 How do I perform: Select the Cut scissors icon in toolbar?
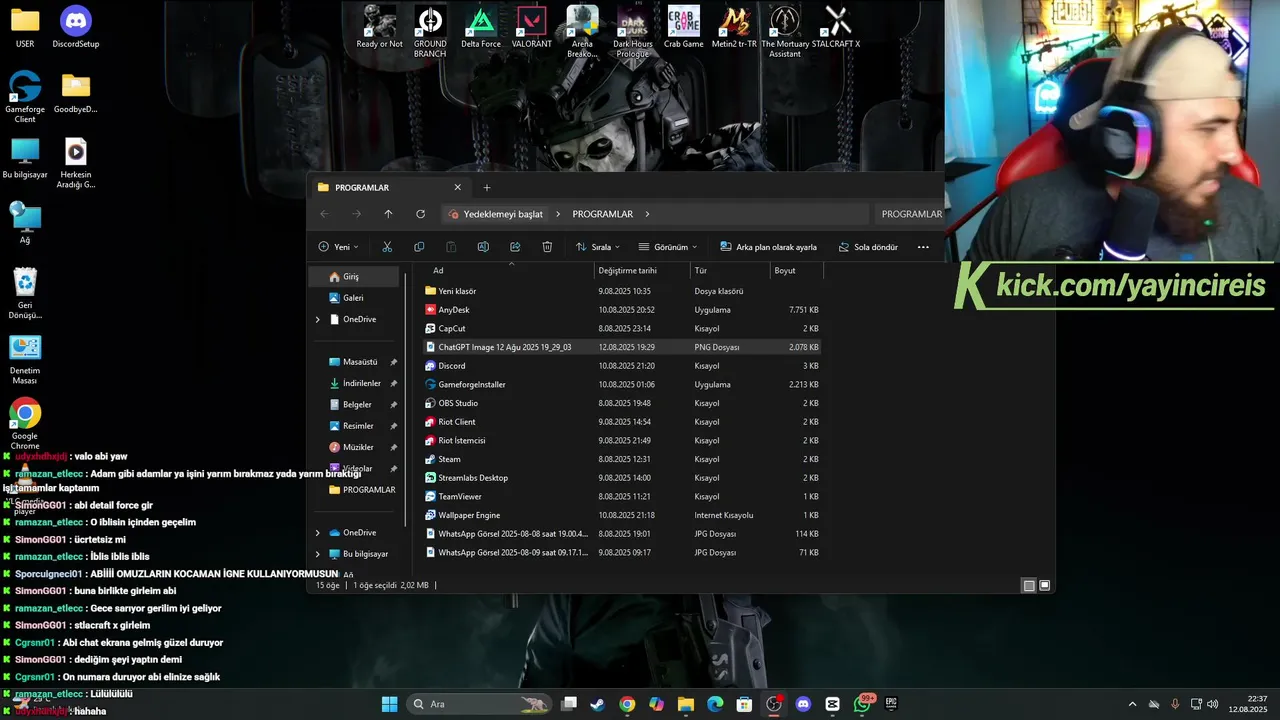click(x=387, y=247)
